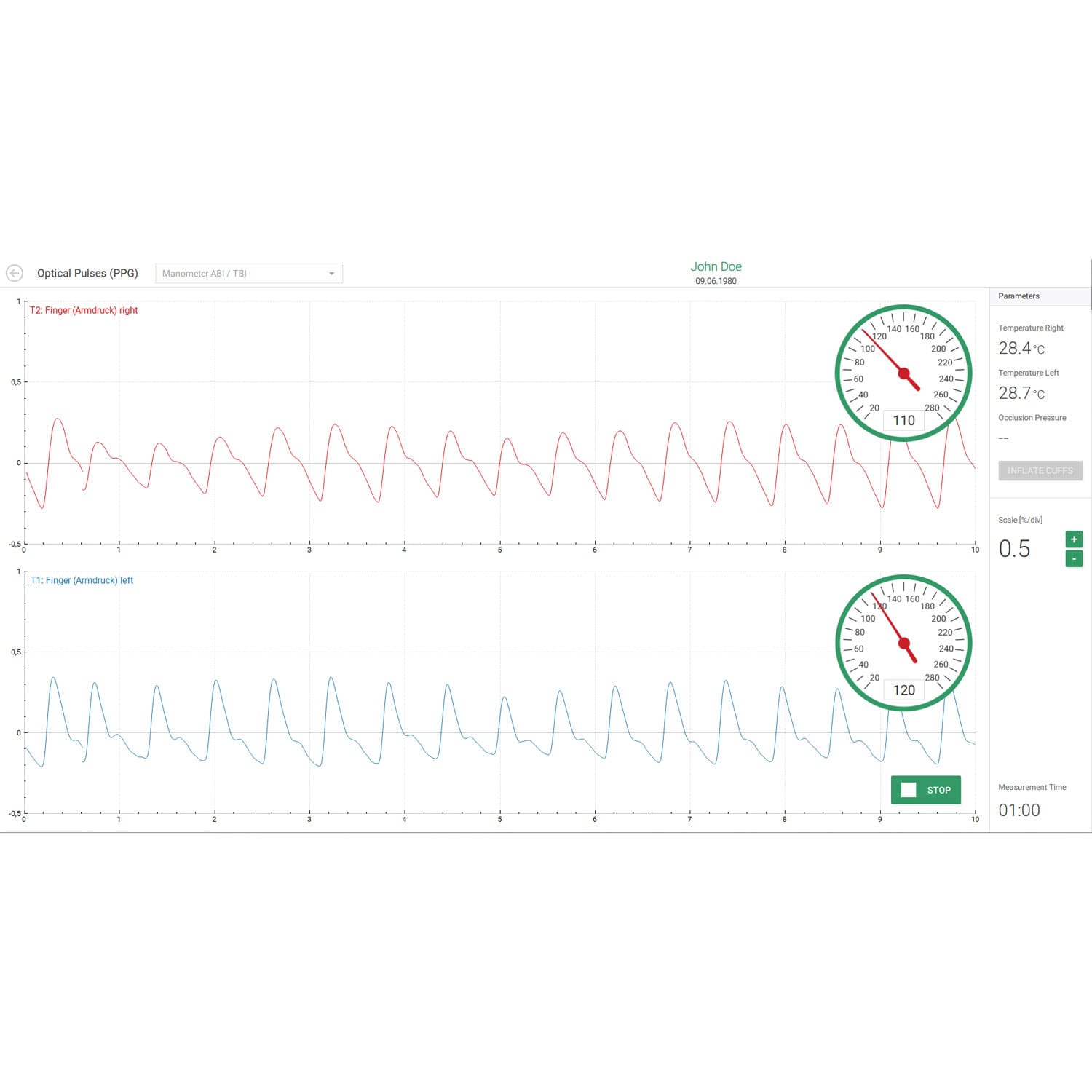Select the left finger manometer gauge
The height and width of the screenshot is (1092, 1092).
(903, 644)
